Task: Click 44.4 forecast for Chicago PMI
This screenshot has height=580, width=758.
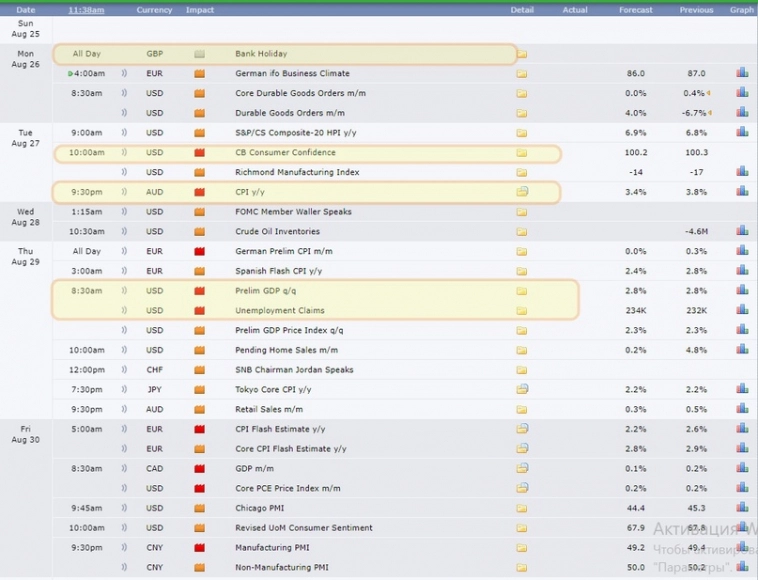Action: pos(636,508)
